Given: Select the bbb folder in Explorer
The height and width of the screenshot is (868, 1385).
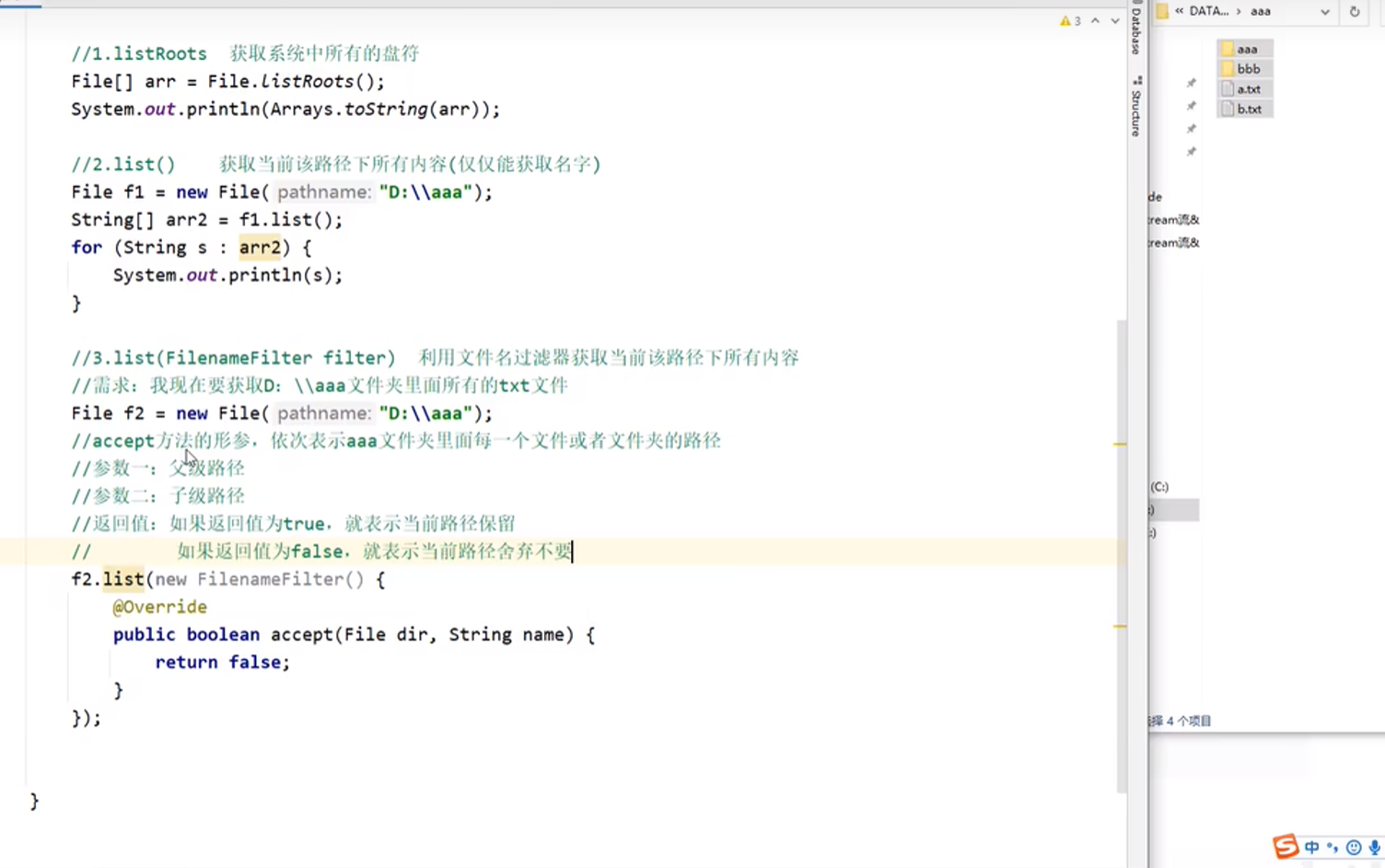Looking at the screenshot, I should click(1246, 69).
